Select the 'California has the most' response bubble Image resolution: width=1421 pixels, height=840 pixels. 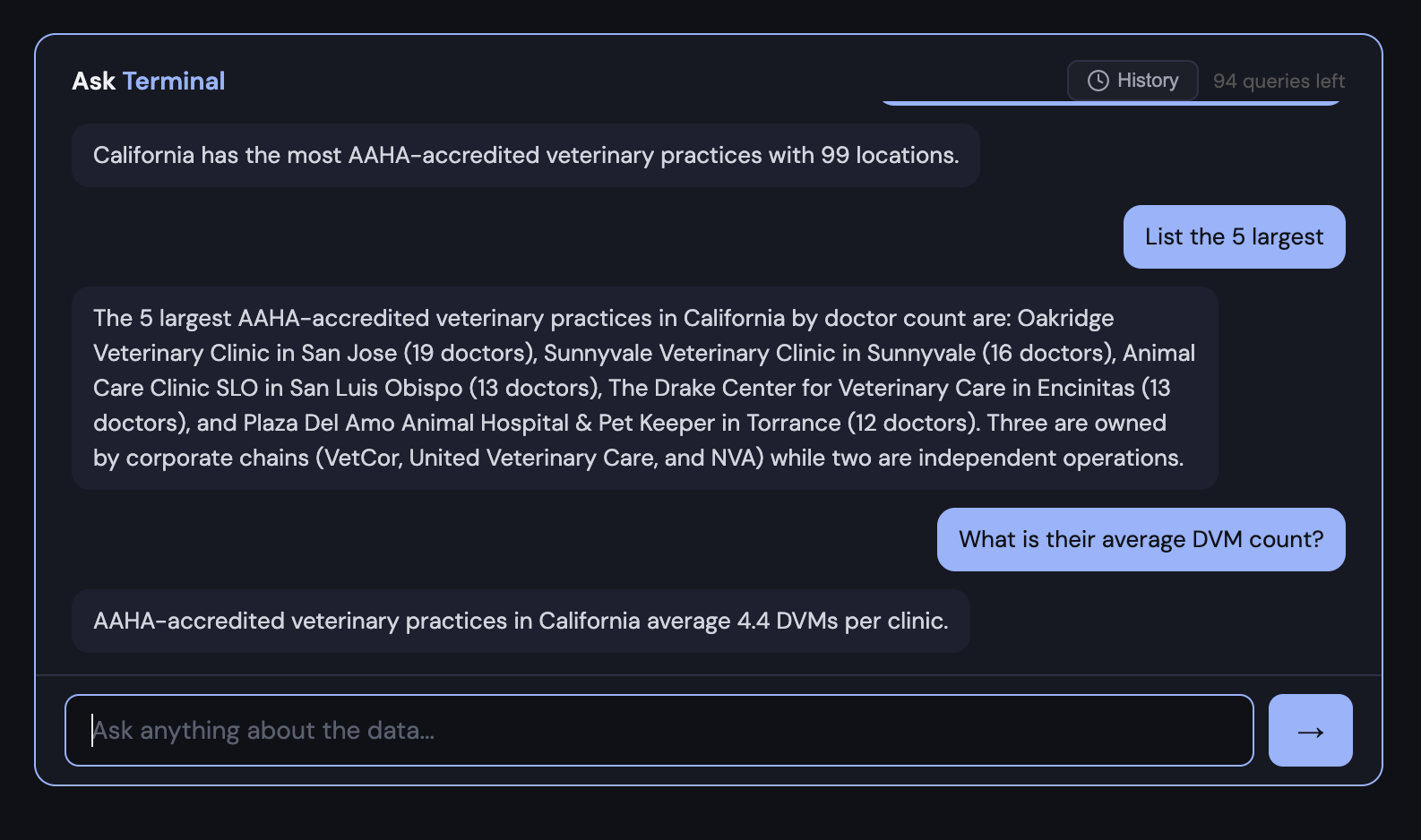(x=525, y=156)
